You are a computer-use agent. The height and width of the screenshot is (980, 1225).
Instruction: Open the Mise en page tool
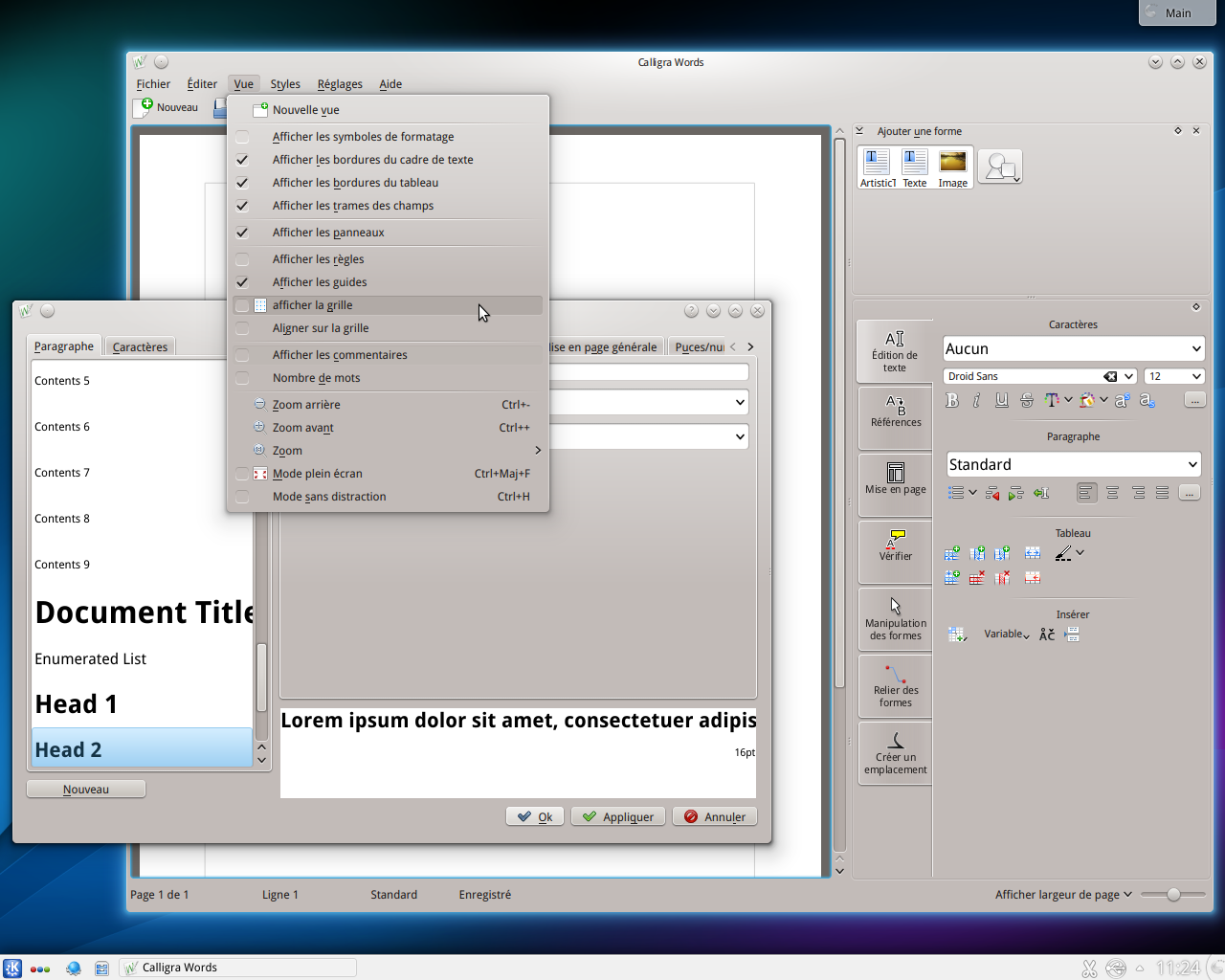pos(895,485)
